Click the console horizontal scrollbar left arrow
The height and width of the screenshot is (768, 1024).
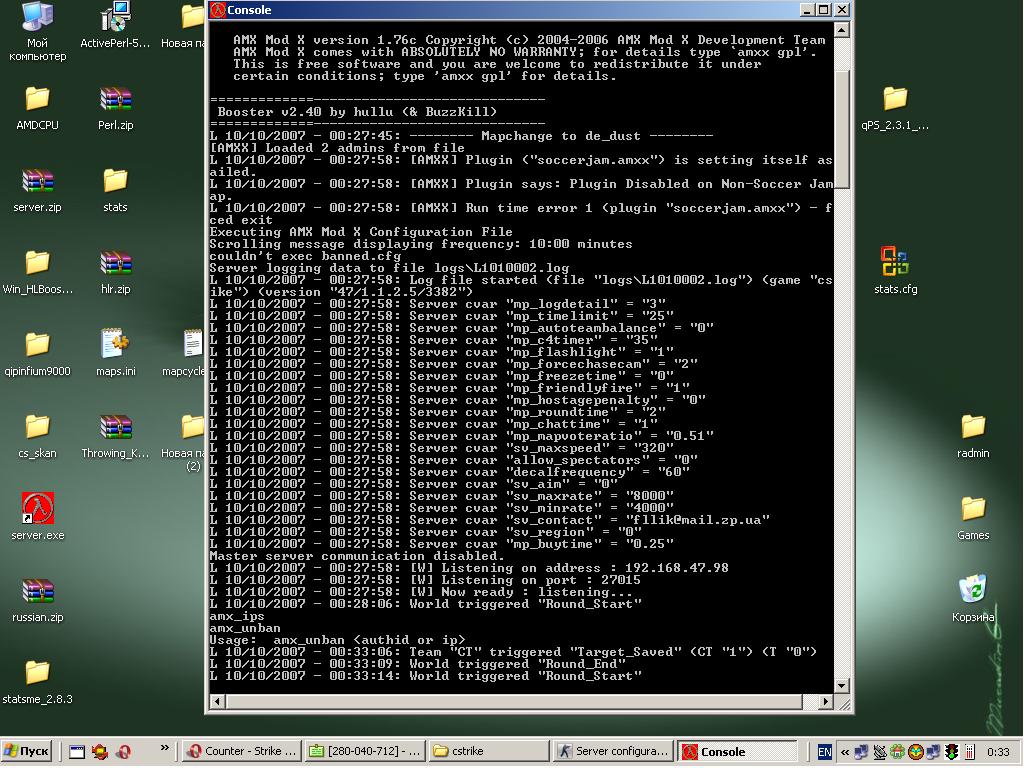[x=217, y=702]
